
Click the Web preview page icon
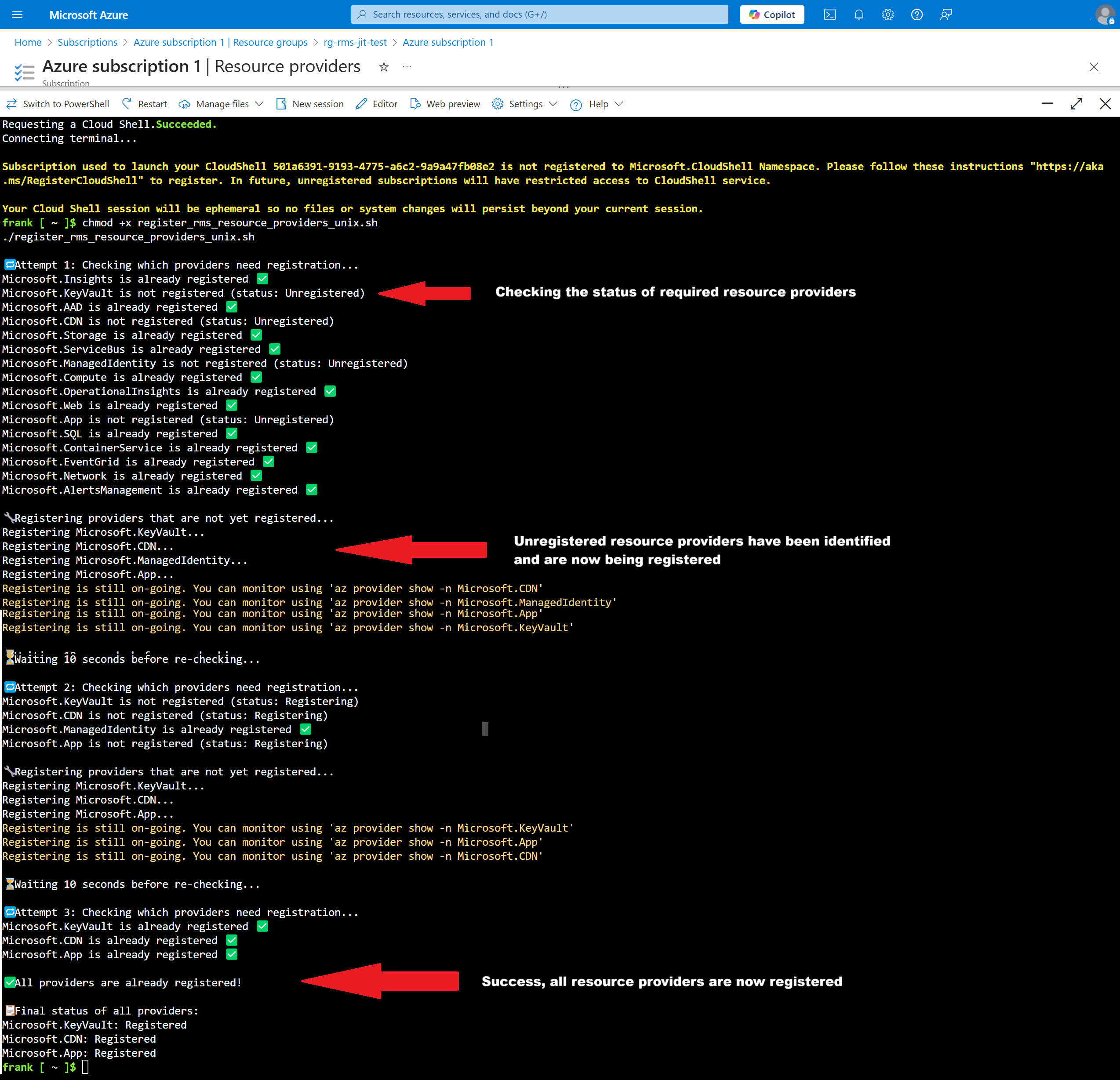pos(415,104)
